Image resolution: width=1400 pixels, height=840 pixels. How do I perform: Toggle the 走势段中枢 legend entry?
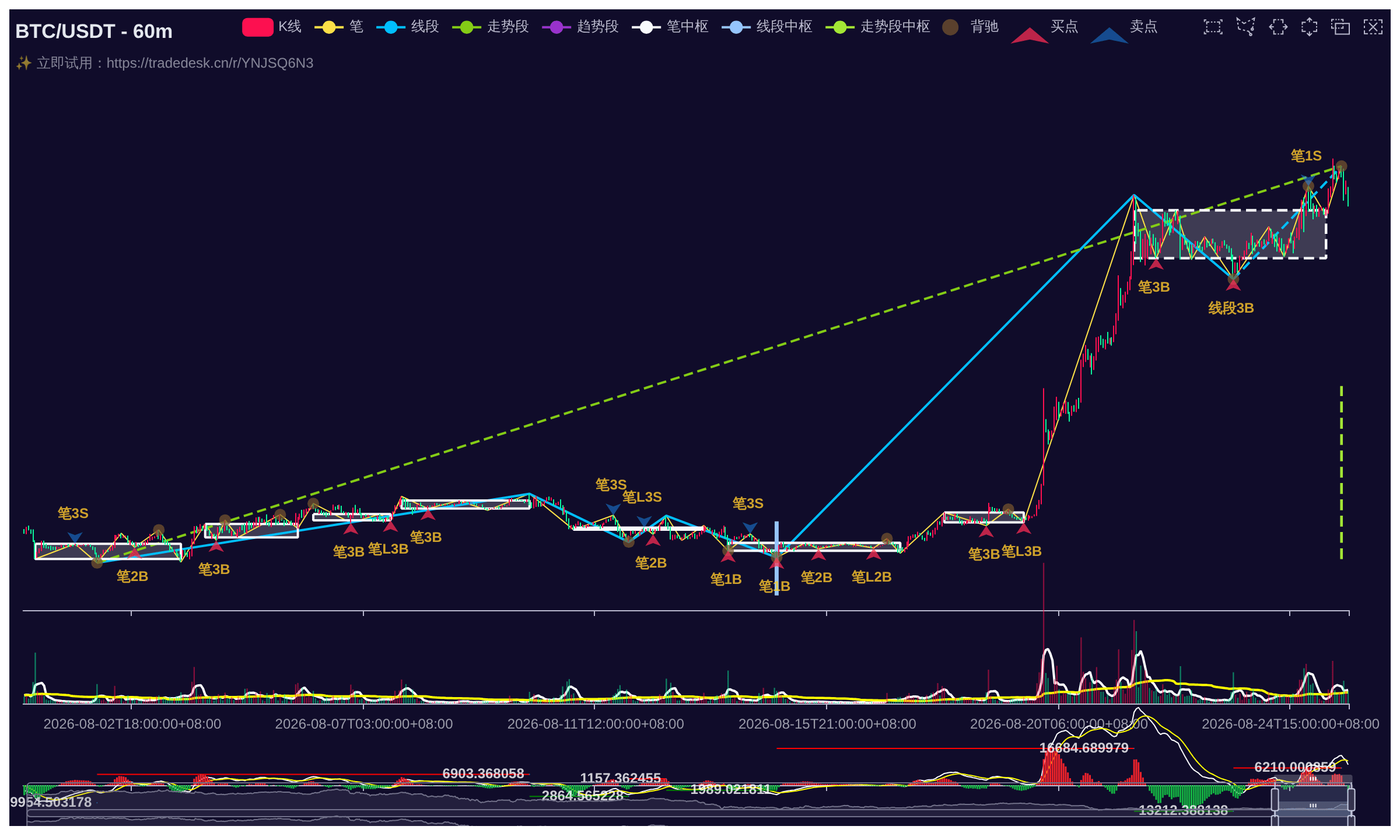pyautogui.click(x=877, y=27)
